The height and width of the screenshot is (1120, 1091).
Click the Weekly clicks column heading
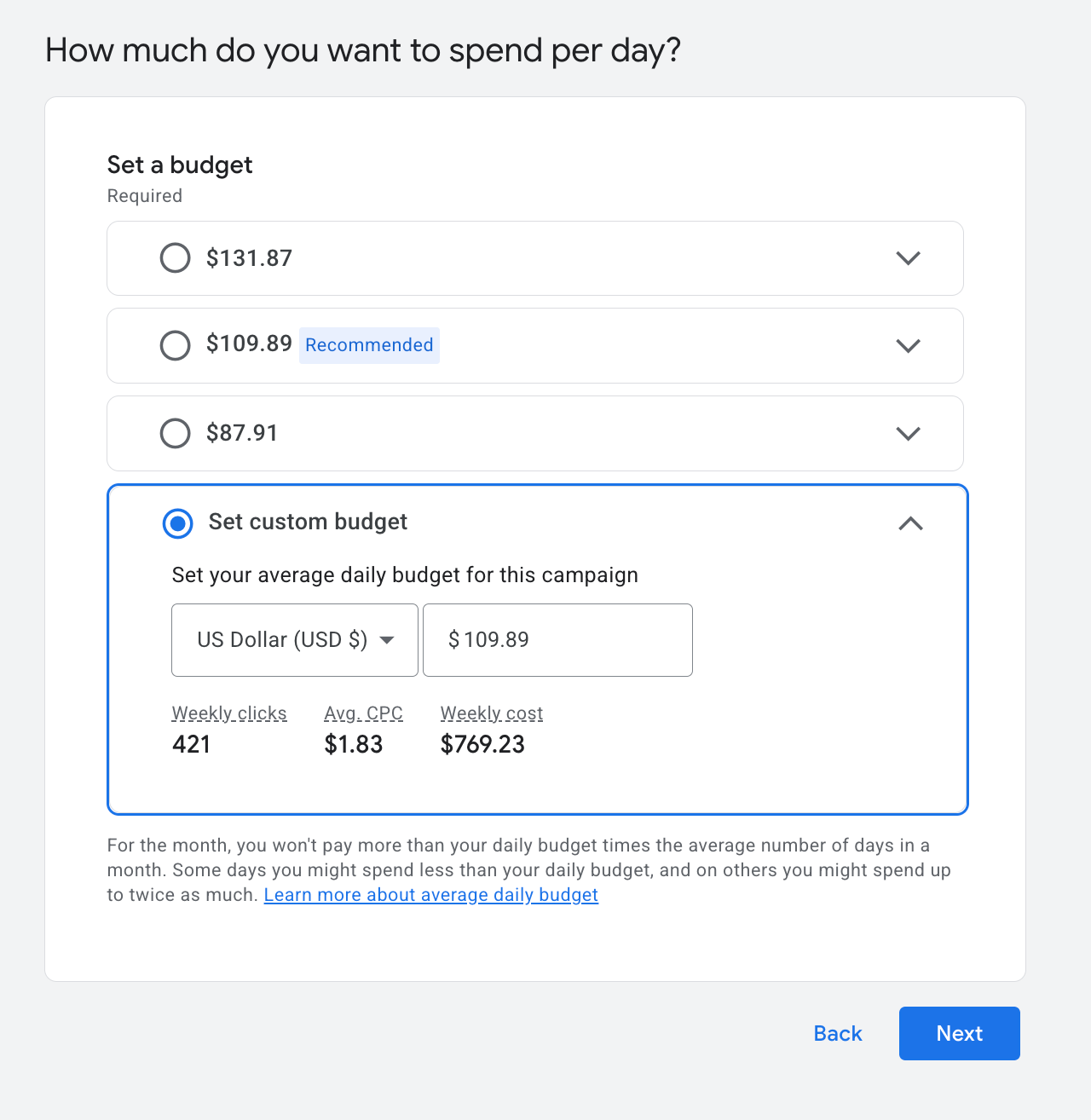228,713
